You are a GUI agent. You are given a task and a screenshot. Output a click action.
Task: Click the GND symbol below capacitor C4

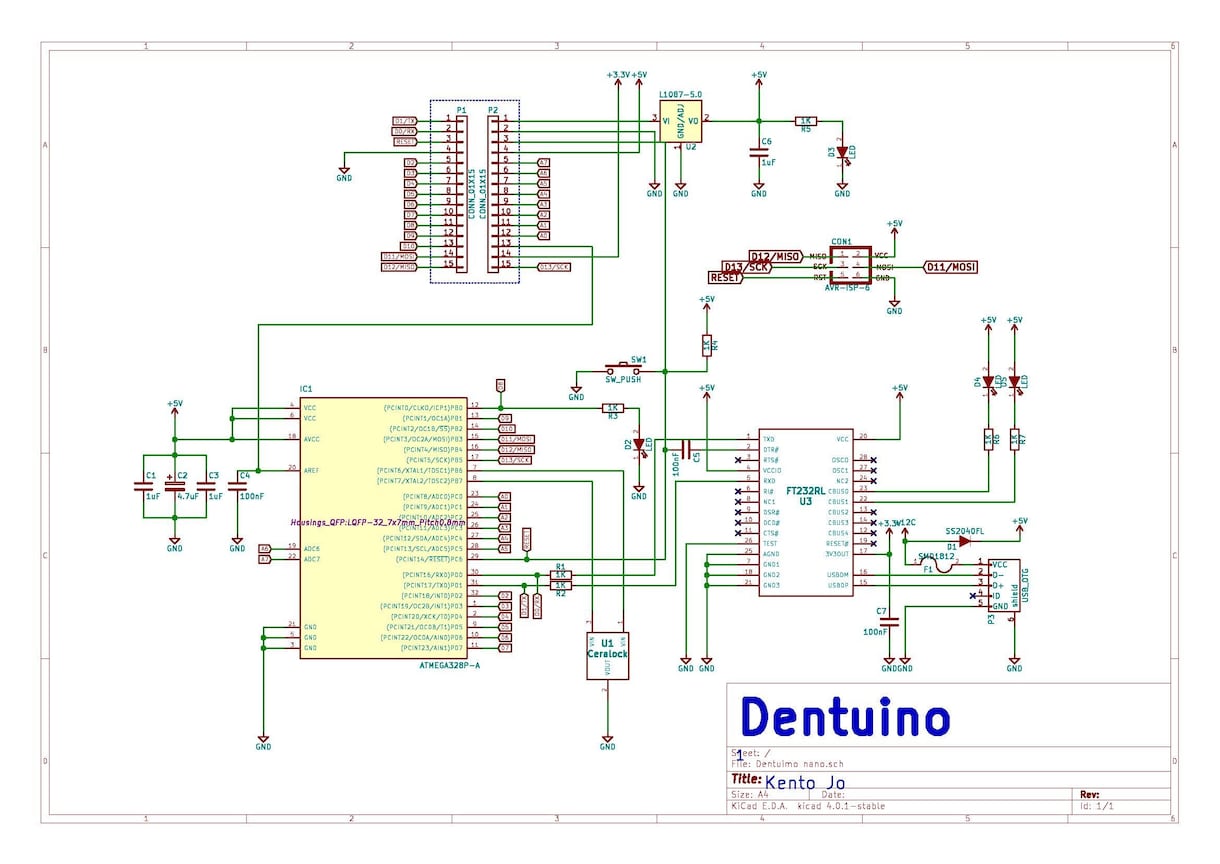pos(237,545)
